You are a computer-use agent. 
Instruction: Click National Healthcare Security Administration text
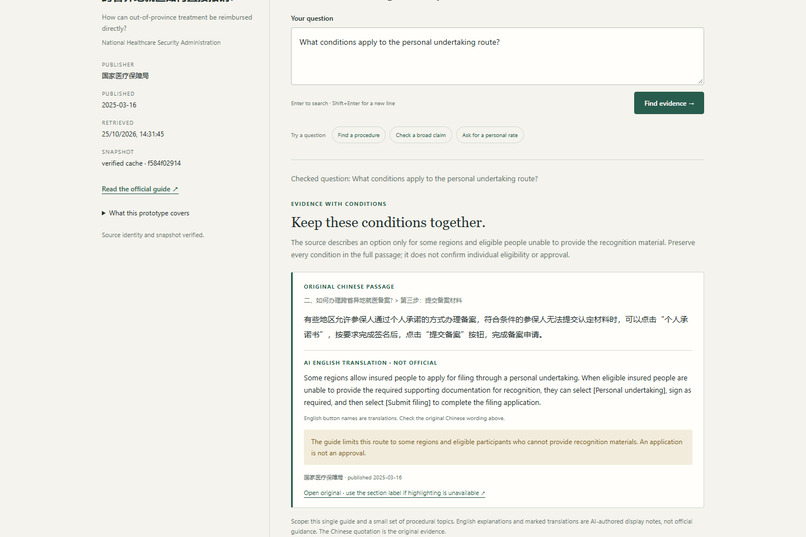pyautogui.click(x=161, y=43)
